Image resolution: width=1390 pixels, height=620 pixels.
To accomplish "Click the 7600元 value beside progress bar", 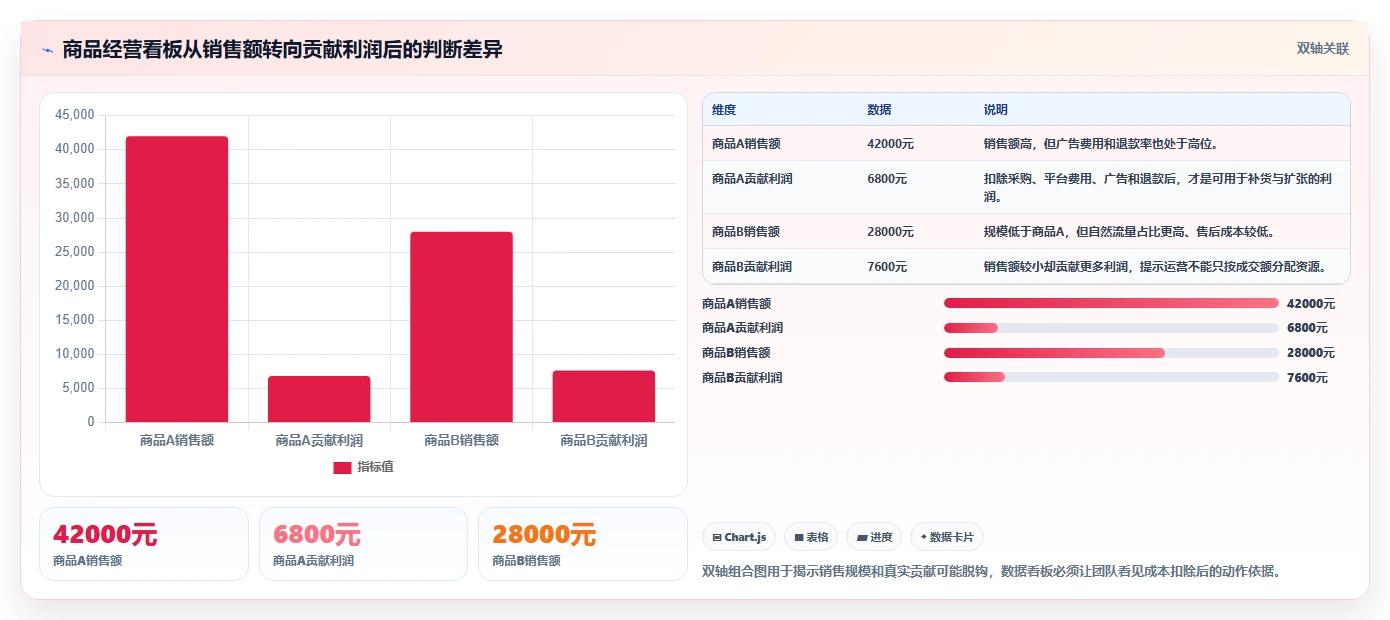I will tap(1308, 378).
